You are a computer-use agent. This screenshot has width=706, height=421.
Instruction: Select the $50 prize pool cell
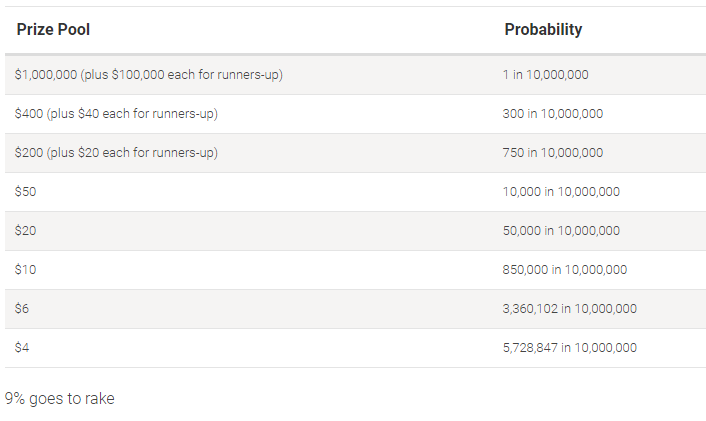point(24,192)
